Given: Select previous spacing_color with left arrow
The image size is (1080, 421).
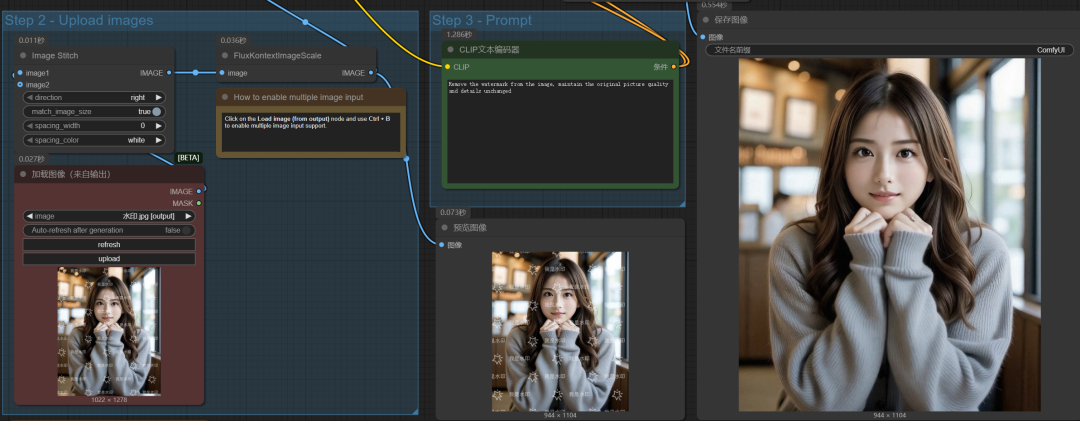Looking at the screenshot, I should point(29,140).
